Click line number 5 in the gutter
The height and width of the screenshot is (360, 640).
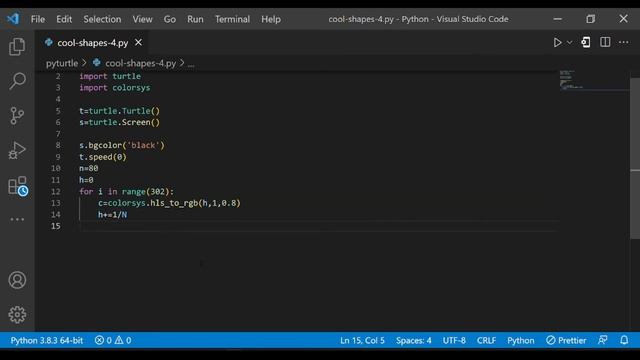pyautogui.click(x=58, y=111)
